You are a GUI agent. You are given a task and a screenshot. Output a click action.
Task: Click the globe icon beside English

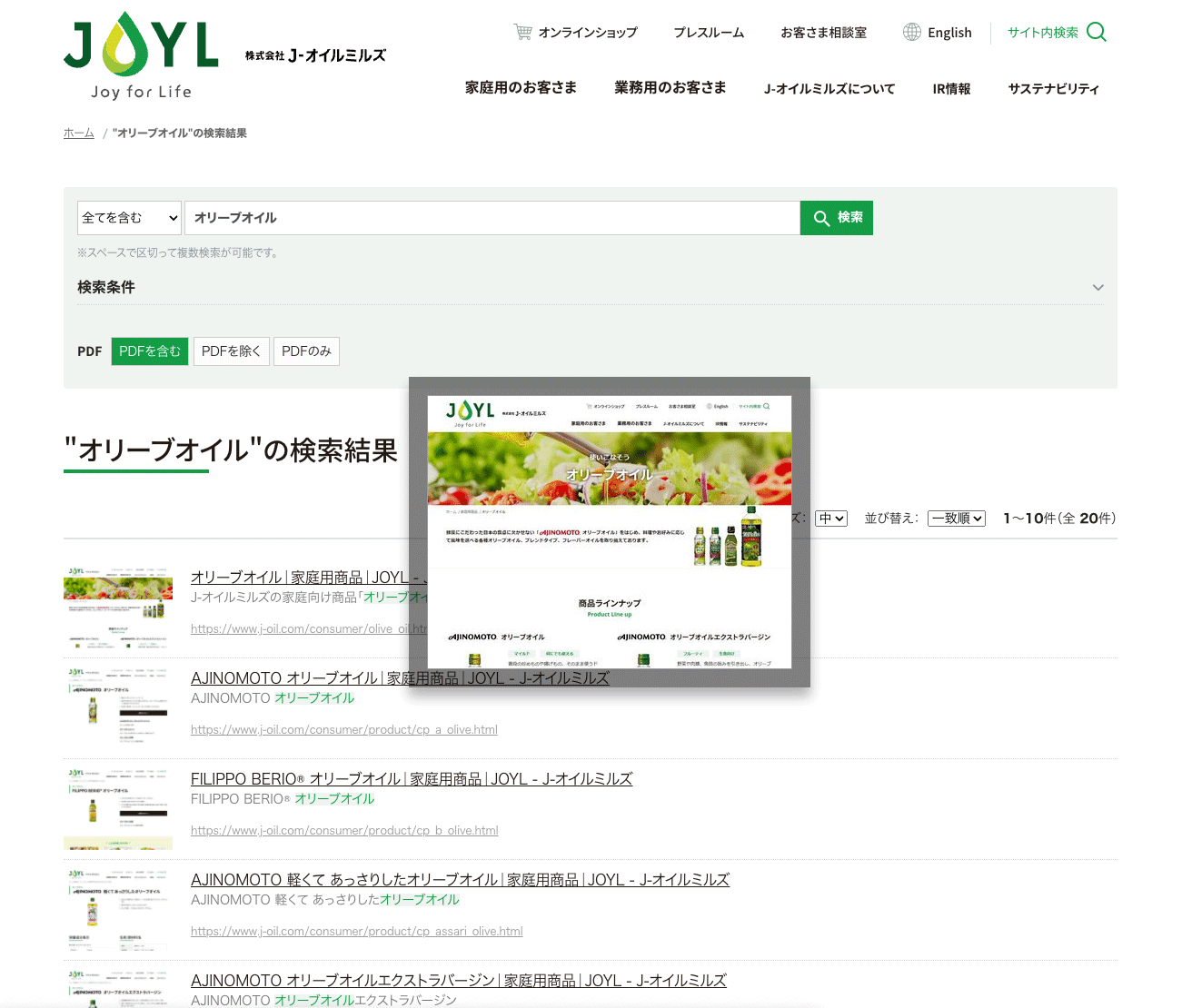coord(912,32)
